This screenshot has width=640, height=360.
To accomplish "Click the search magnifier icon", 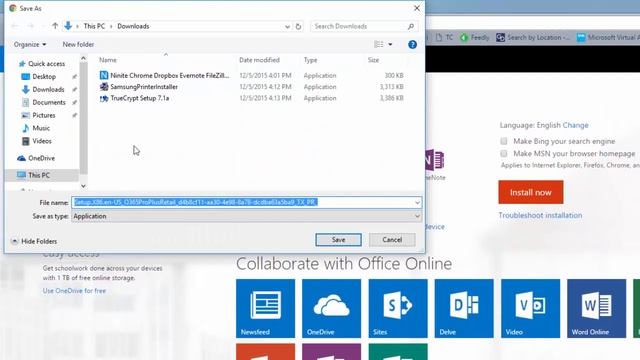I will pyautogui.click(x=411, y=26).
